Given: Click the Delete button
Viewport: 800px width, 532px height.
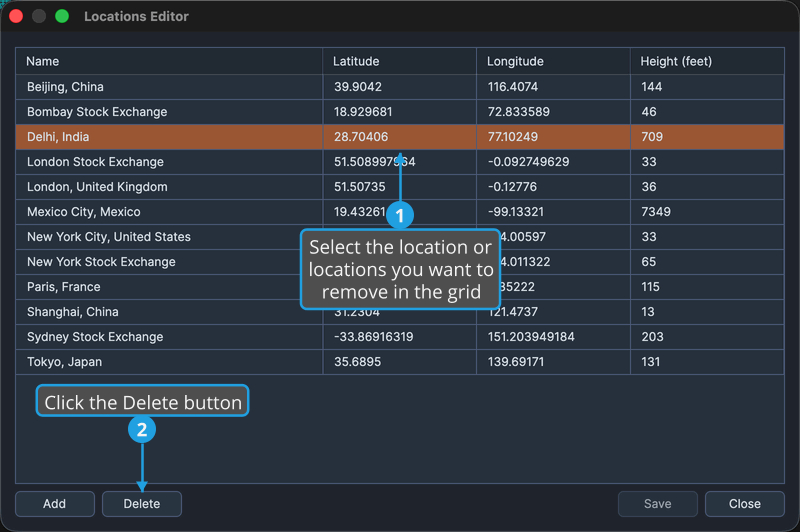Looking at the screenshot, I should pyautogui.click(x=142, y=504).
